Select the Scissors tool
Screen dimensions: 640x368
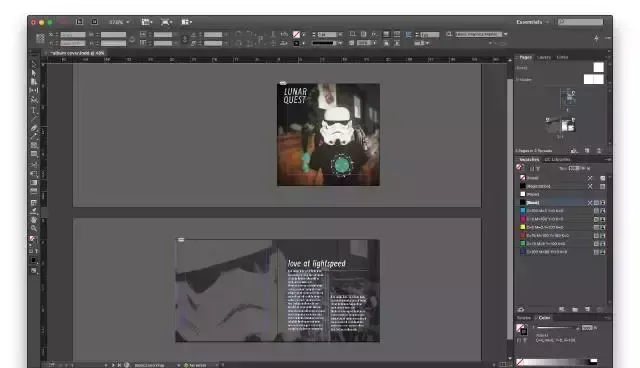34,164
